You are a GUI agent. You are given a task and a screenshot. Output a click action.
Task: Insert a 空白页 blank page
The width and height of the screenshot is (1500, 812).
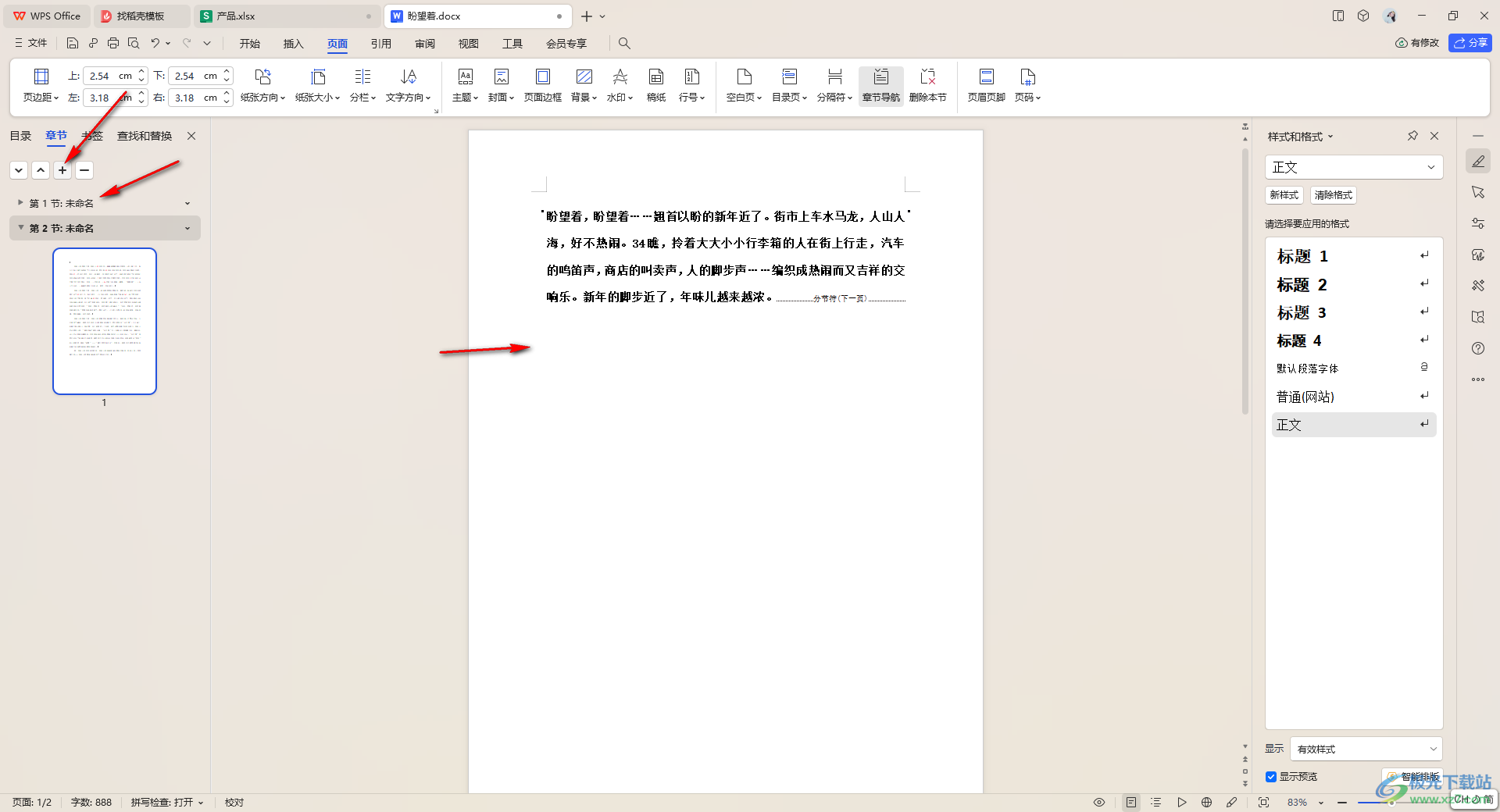[x=744, y=85]
